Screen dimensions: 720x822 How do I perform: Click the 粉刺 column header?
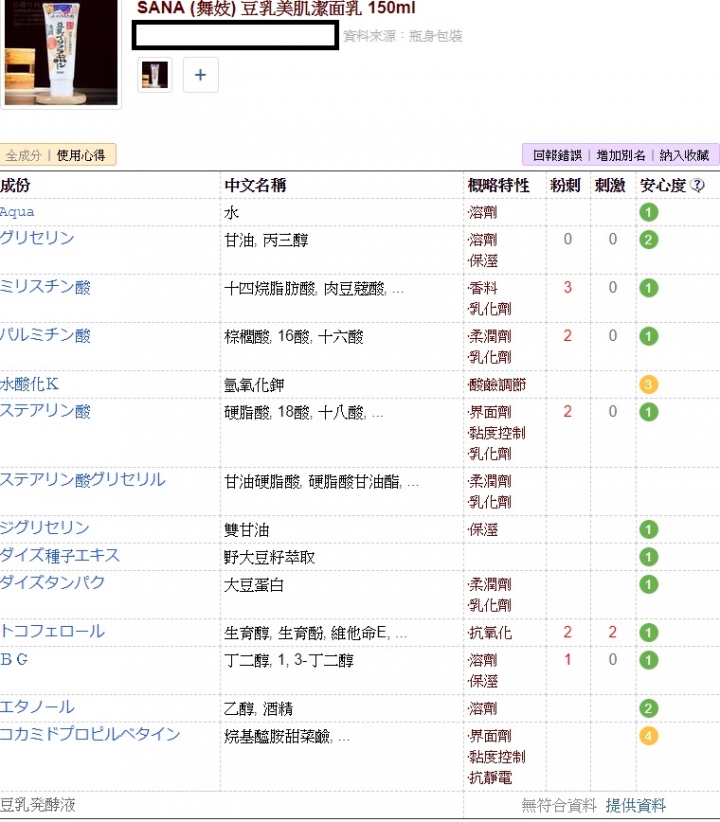point(565,185)
